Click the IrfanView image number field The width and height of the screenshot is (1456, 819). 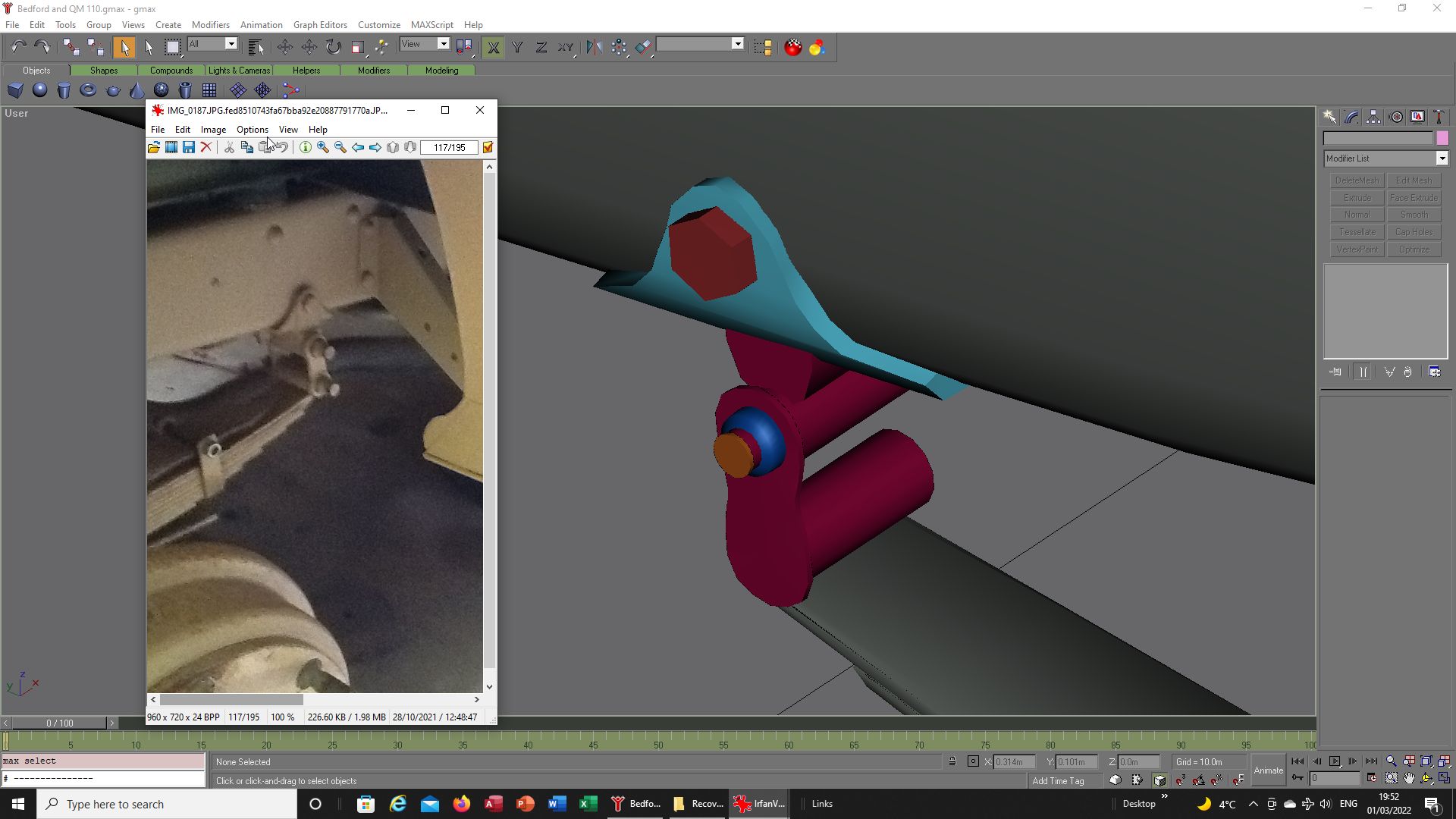(x=450, y=147)
